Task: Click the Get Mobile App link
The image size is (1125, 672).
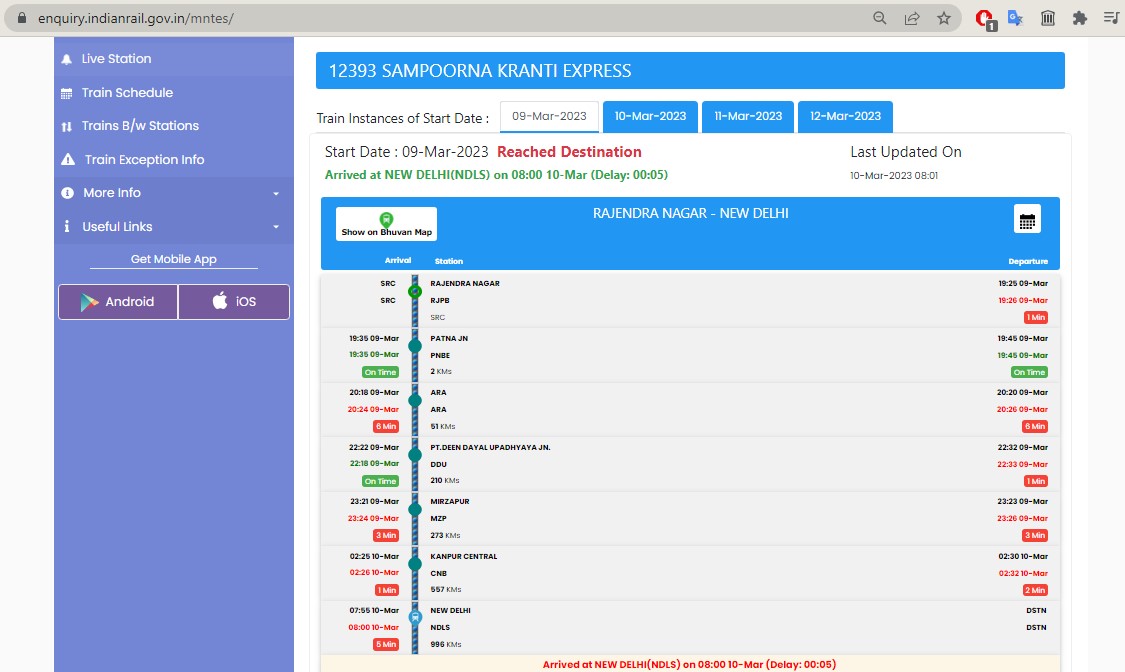Action: tap(174, 259)
